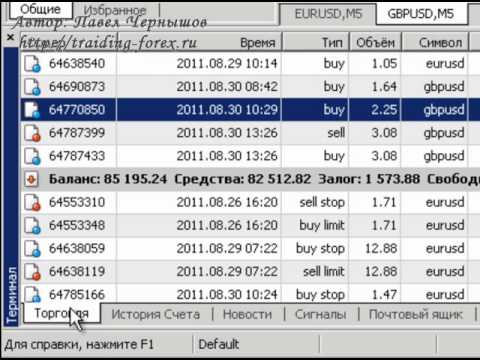Sort by the Тип column header
Screen dimensions: 480x360
point(315,42)
